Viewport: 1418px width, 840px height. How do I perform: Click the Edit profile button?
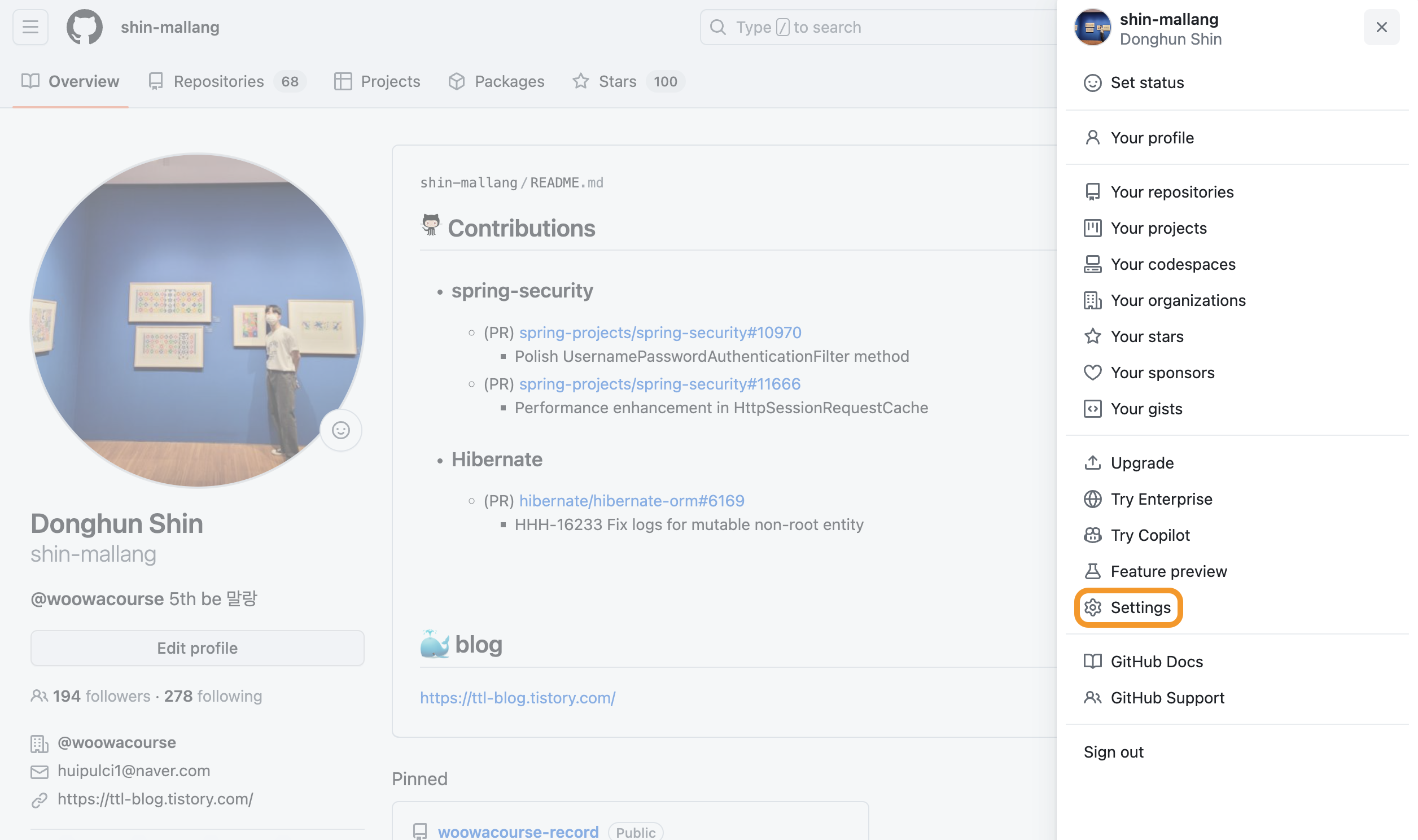coord(197,648)
